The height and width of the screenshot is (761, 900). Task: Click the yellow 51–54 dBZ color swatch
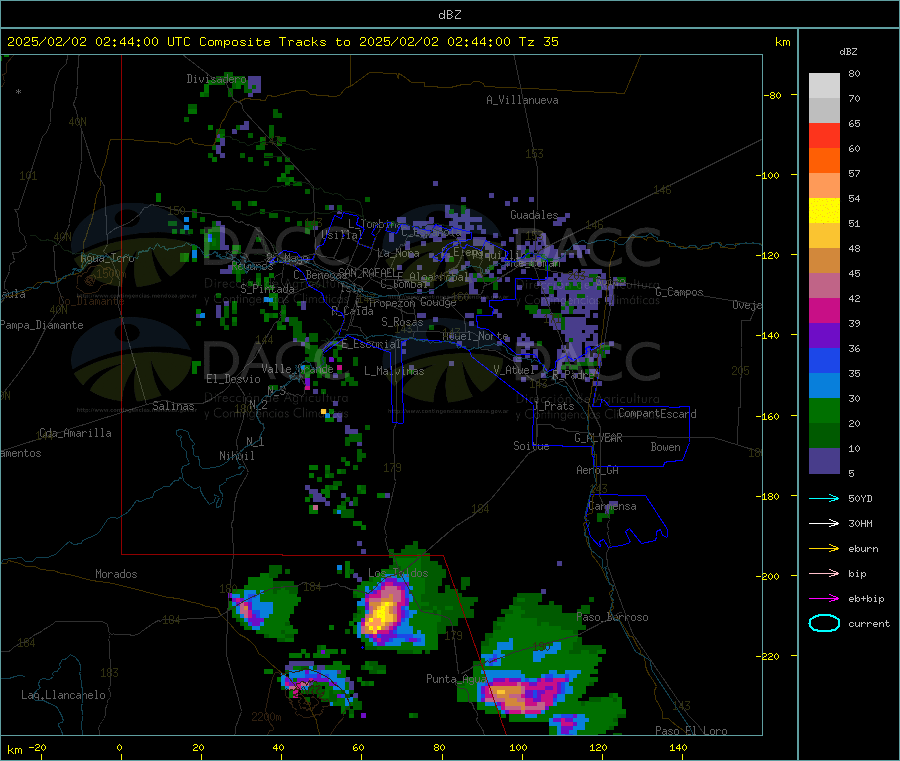point(824,211)
